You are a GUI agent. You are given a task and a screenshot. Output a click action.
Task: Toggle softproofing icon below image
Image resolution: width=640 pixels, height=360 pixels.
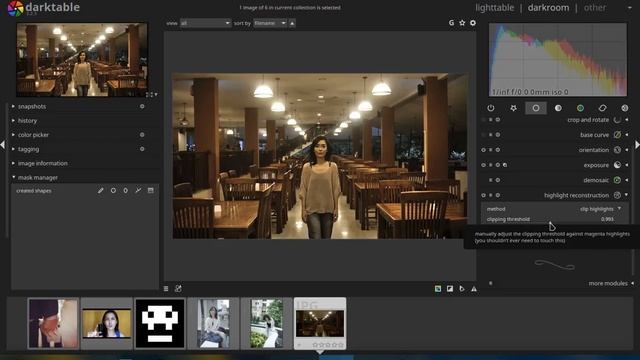(x=462, y=289)
